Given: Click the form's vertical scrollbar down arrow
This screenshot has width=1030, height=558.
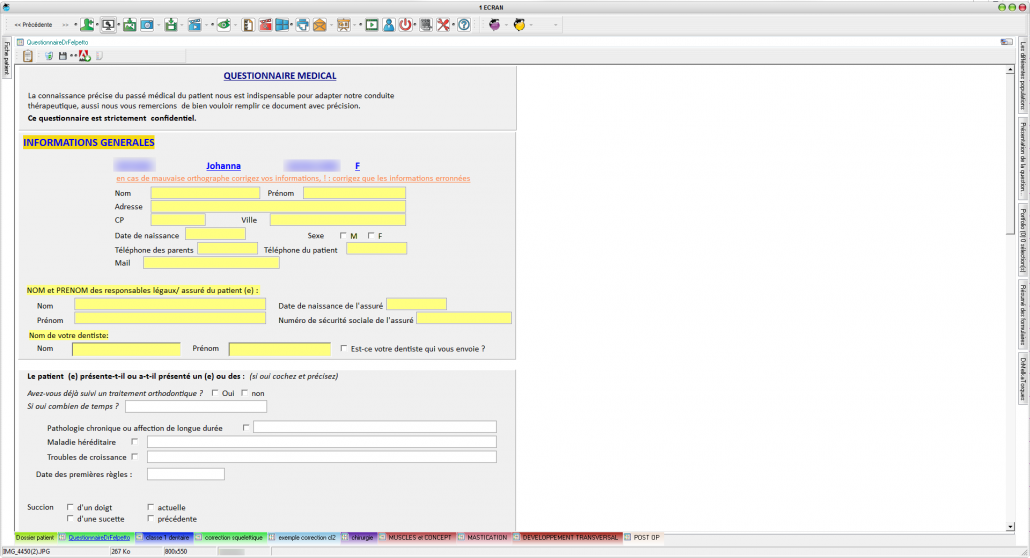Looking at the screenshot, I should point(1008,527).
